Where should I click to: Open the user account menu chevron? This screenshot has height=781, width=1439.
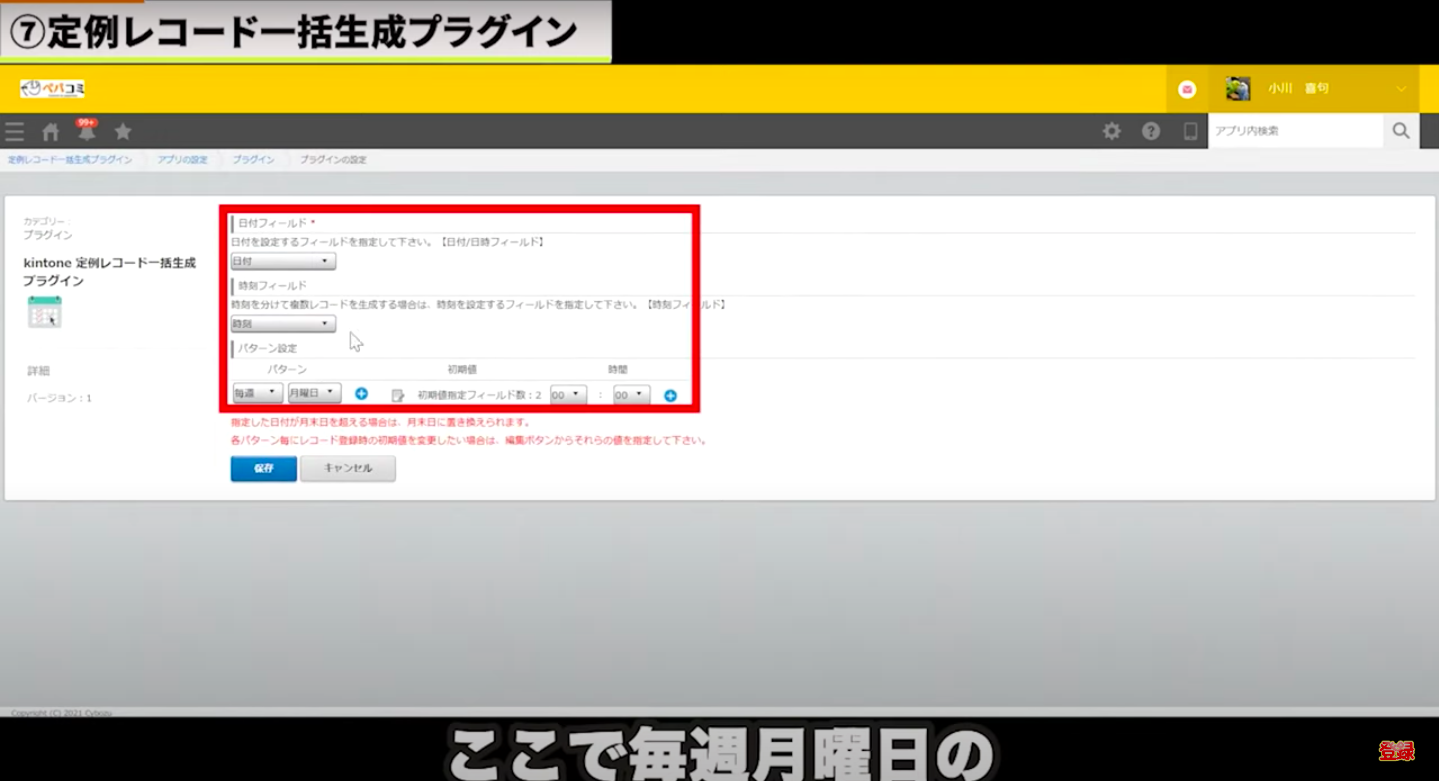(x=1400, y=89)
